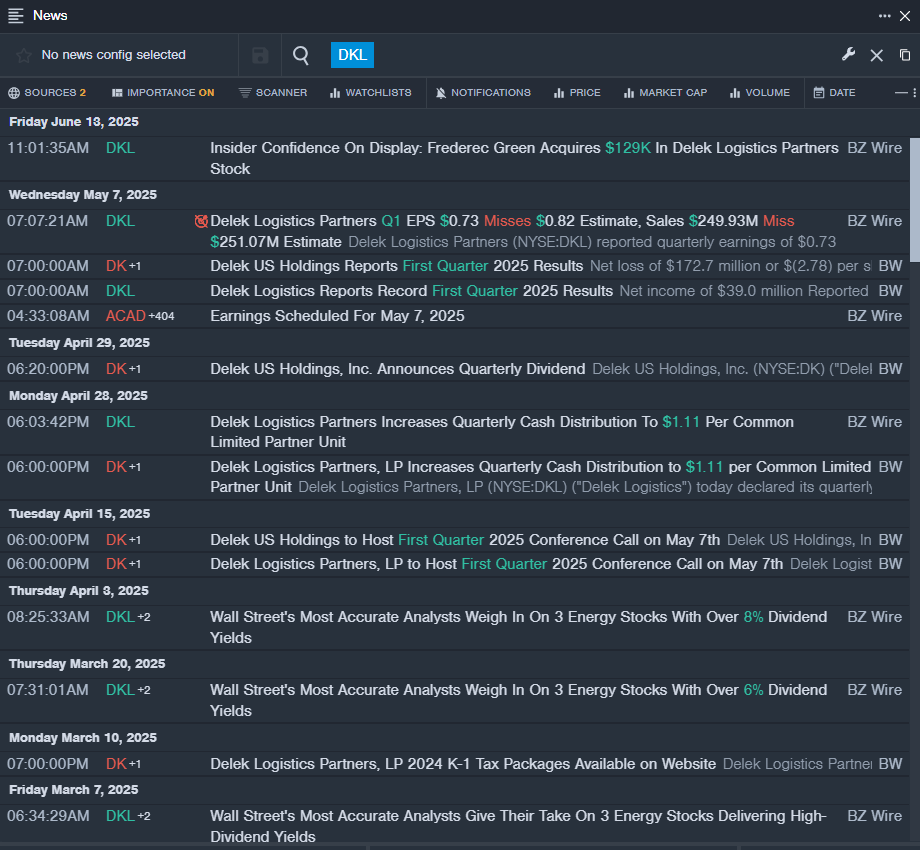This screenshot has width=920, height=850.
Task: Click timestamp 07:07:21AM
Action: click(48, 221)
